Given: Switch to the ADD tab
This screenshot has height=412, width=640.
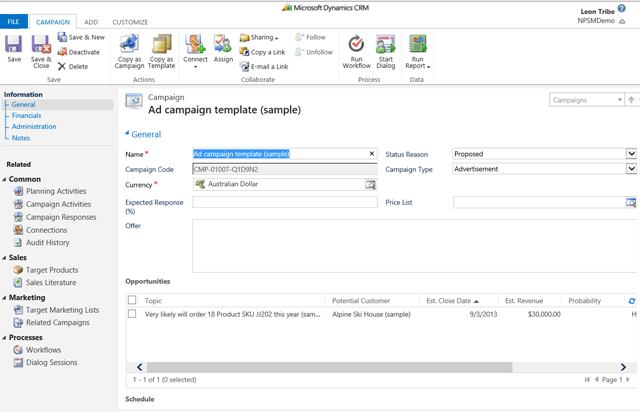Looking at the screenshot, I should pos(91,22).
